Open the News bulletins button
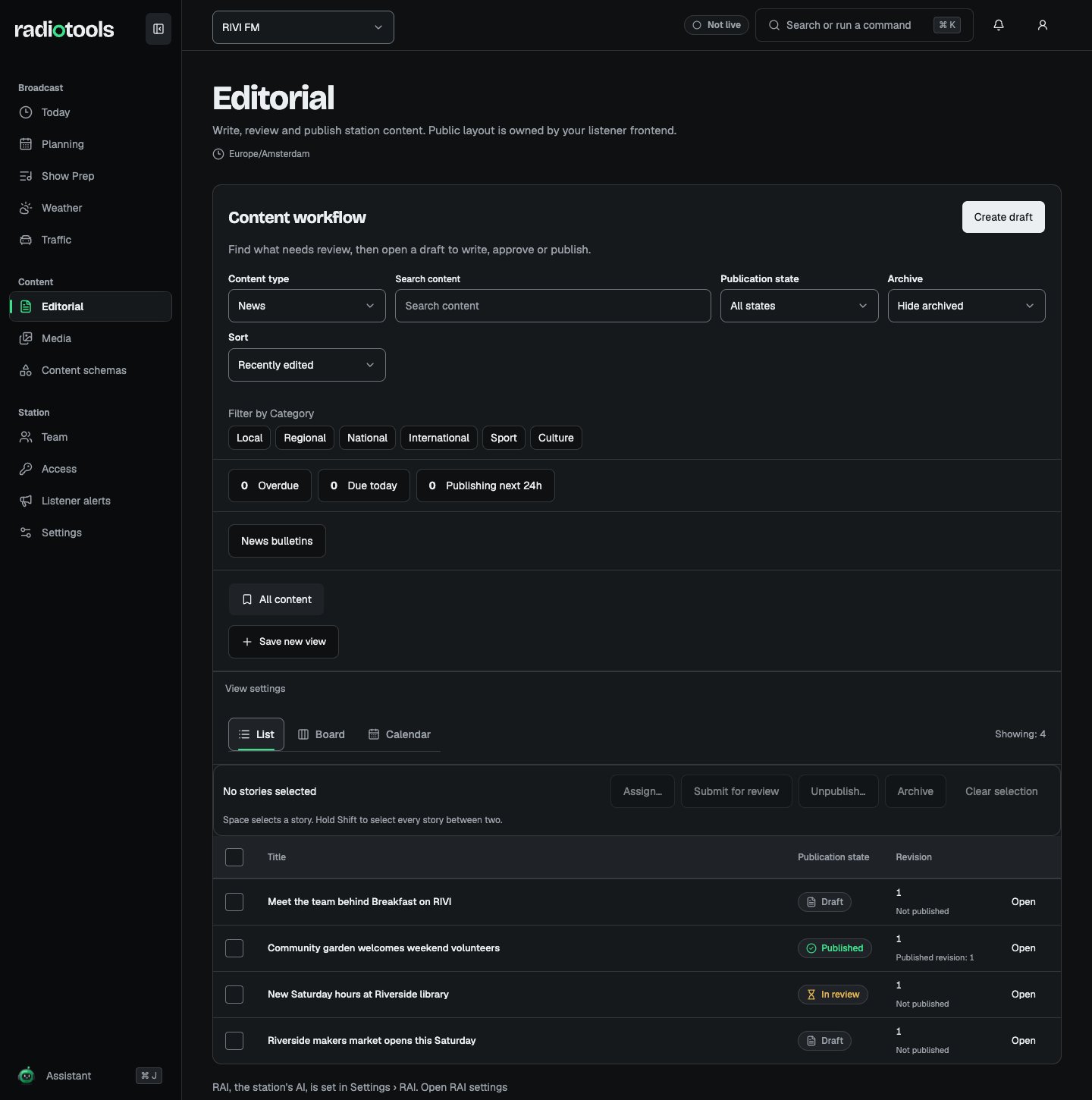 pyautogui.click(x=277, y=541)
